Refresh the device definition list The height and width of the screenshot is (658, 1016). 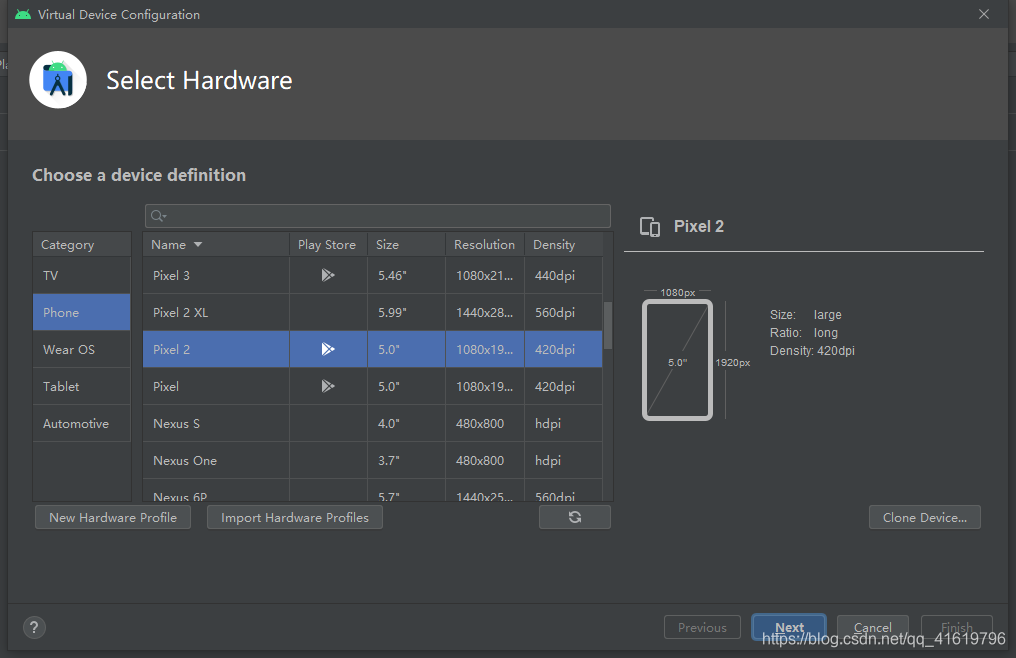click(574, 516)
